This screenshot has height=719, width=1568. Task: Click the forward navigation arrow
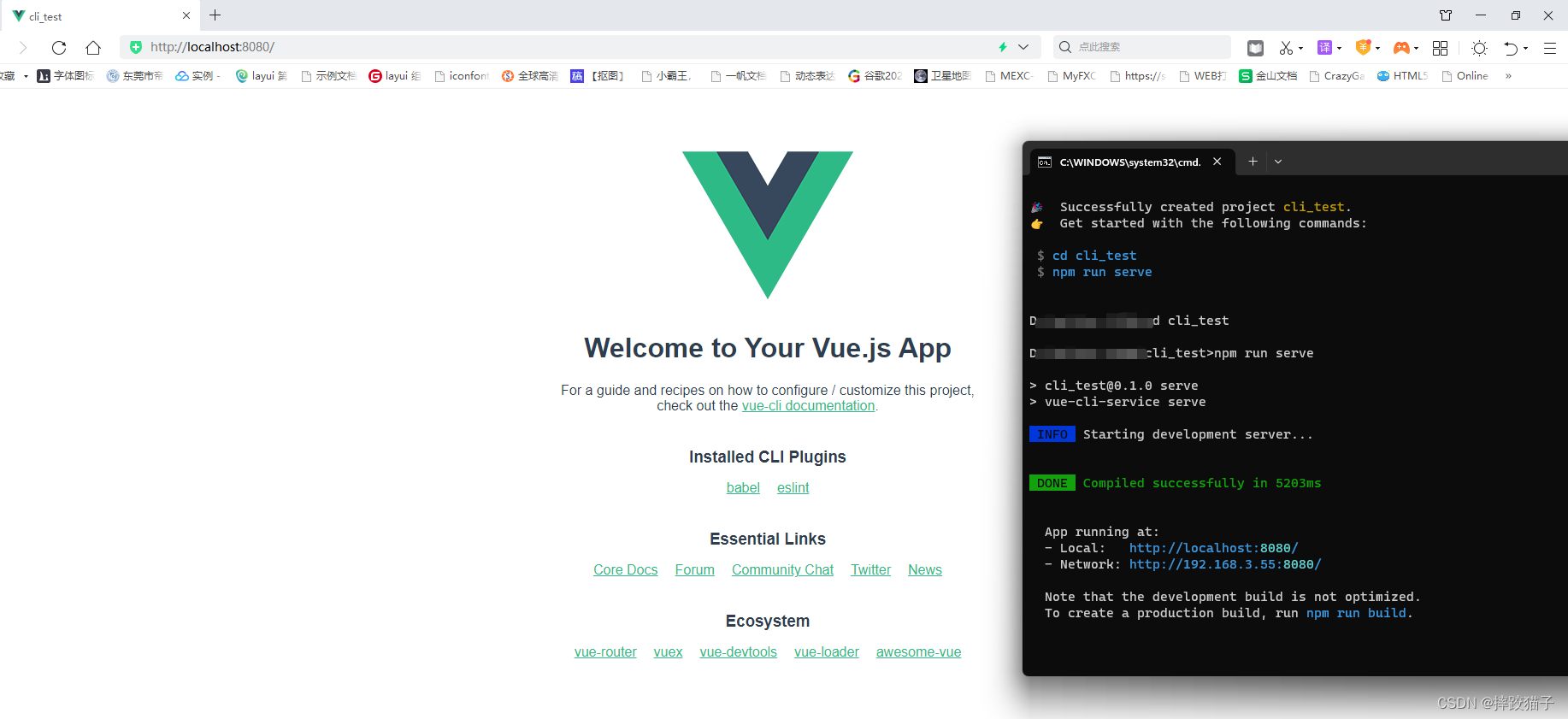point(23,48)
